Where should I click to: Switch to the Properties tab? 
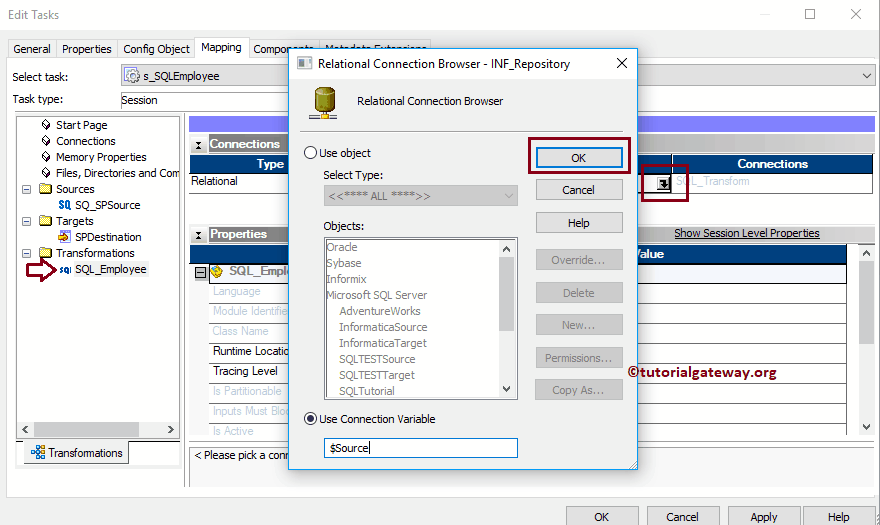(x=86, y=49)
